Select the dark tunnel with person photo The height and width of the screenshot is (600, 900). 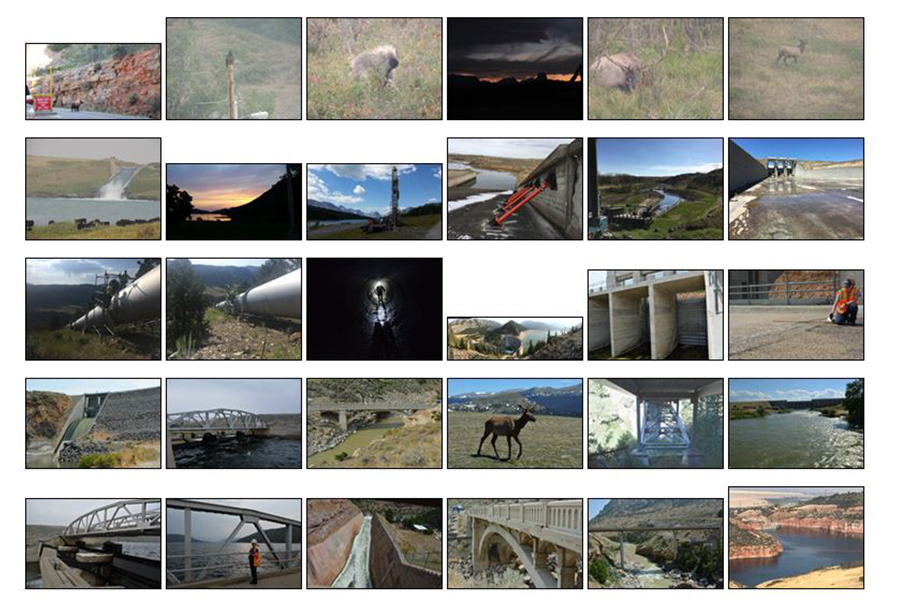tap(374, 309)
